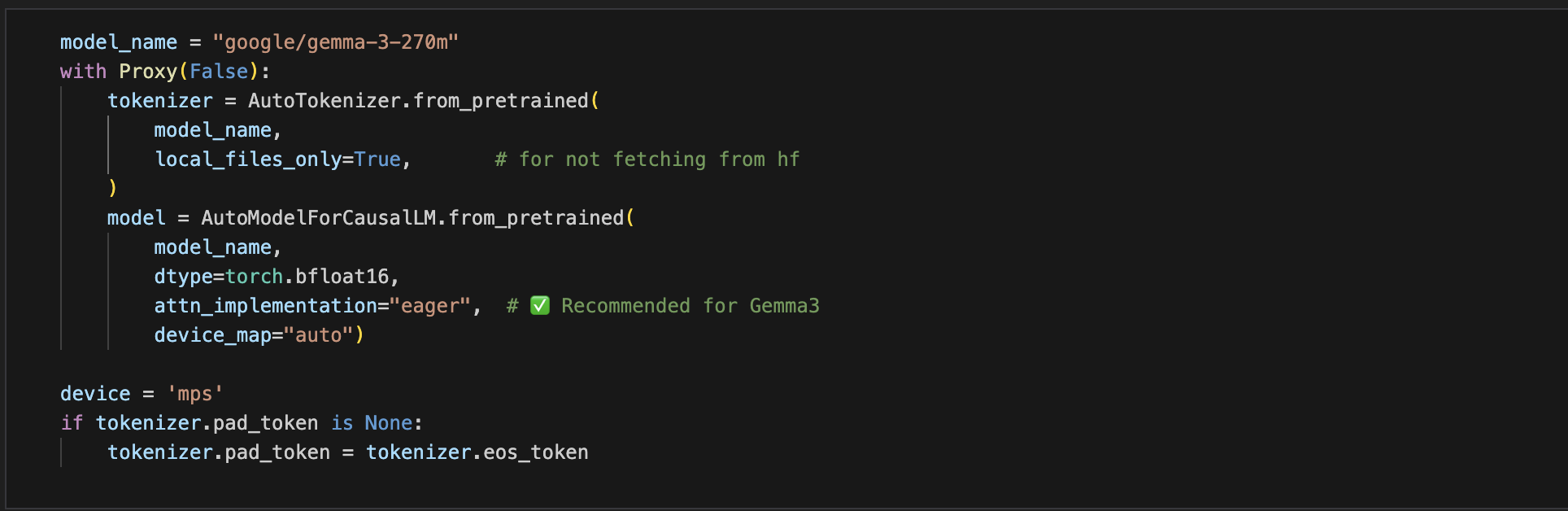The height and width of the screenshot is (511, 1568).
Task: Click tokenizer.eos_token on the last line
Action: (477, 452)
